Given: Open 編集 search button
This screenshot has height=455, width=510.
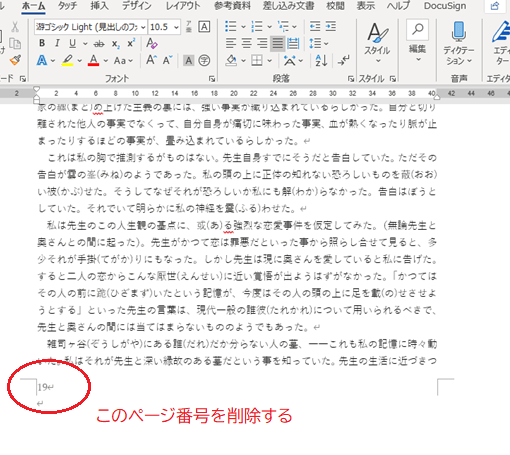Looking at the screenshot, I should tap(417, 41).
